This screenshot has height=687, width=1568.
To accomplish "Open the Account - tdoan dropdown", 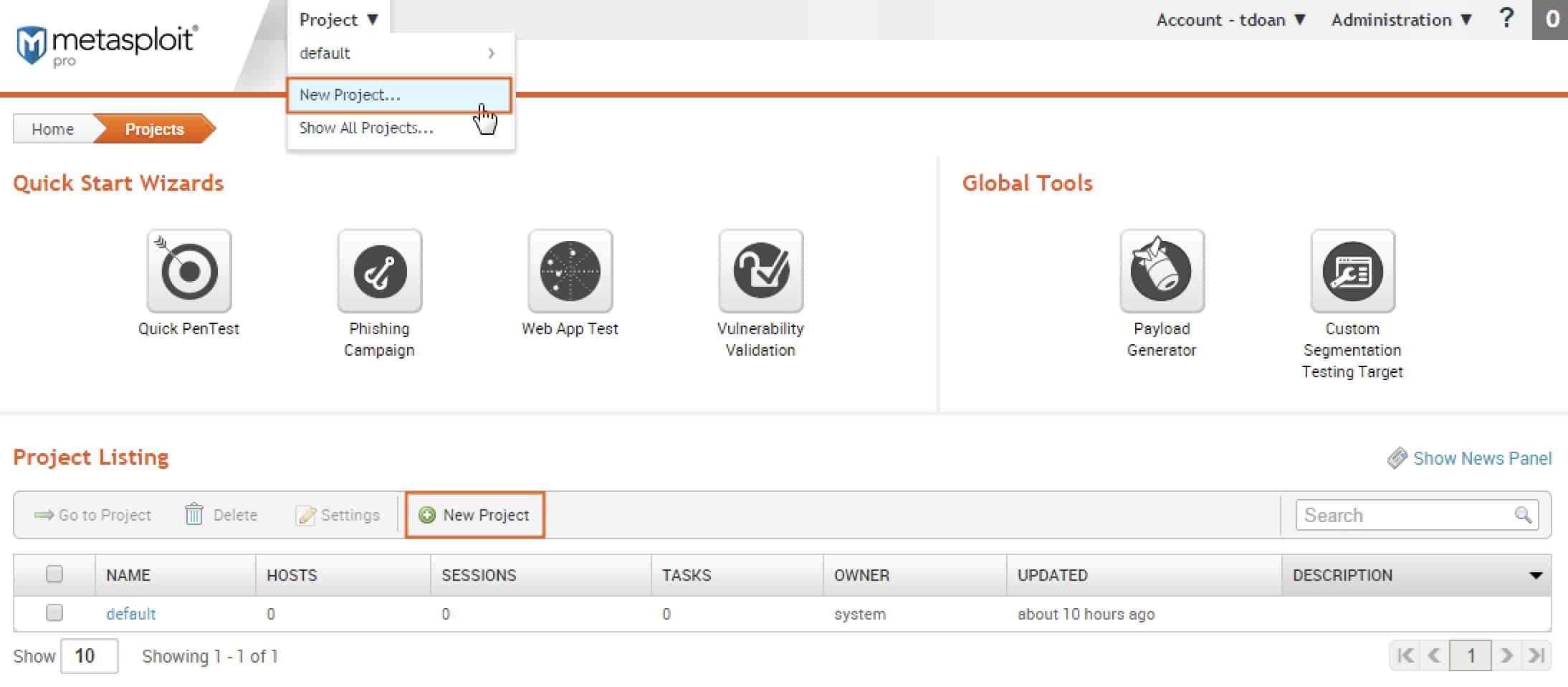I will [1231, 19].
